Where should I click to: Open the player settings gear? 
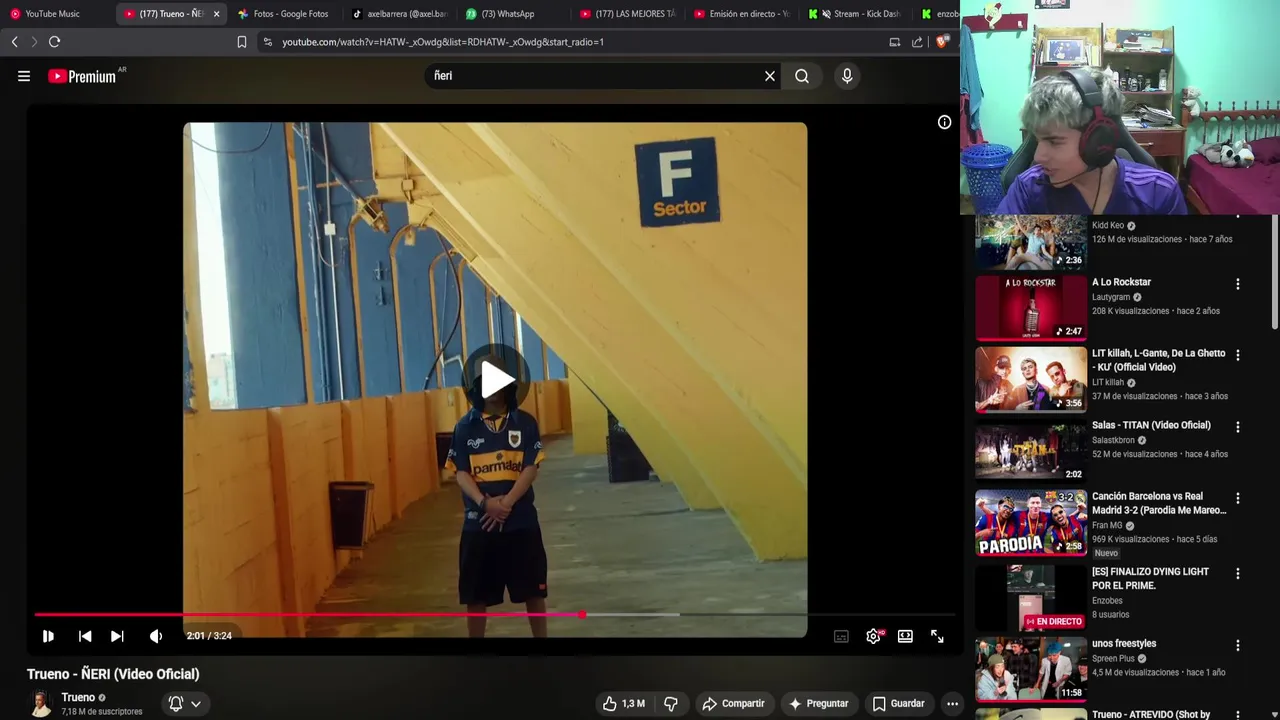click(x=874, y=636)
